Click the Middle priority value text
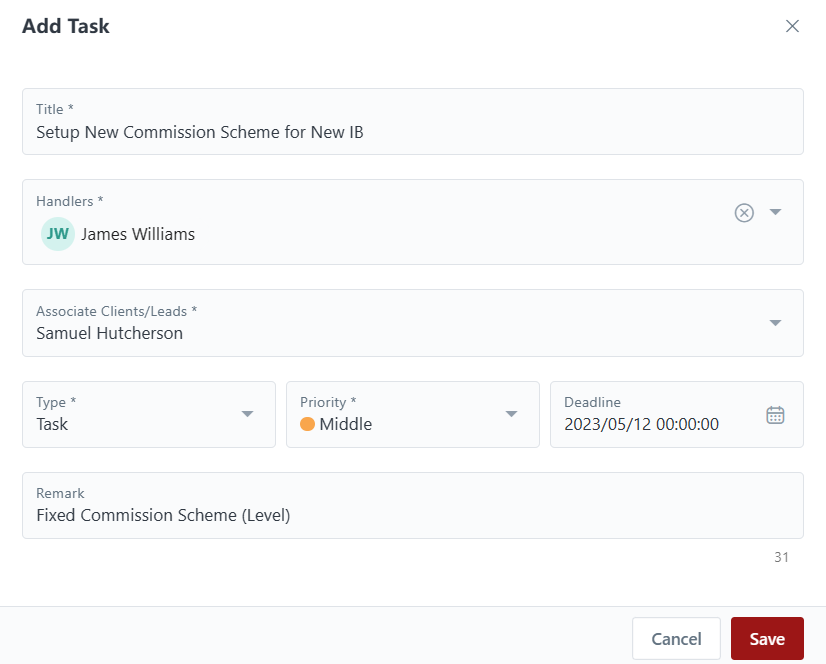This screenshot has height=664, width=826. pyautogui.click(x=345, y=424)
